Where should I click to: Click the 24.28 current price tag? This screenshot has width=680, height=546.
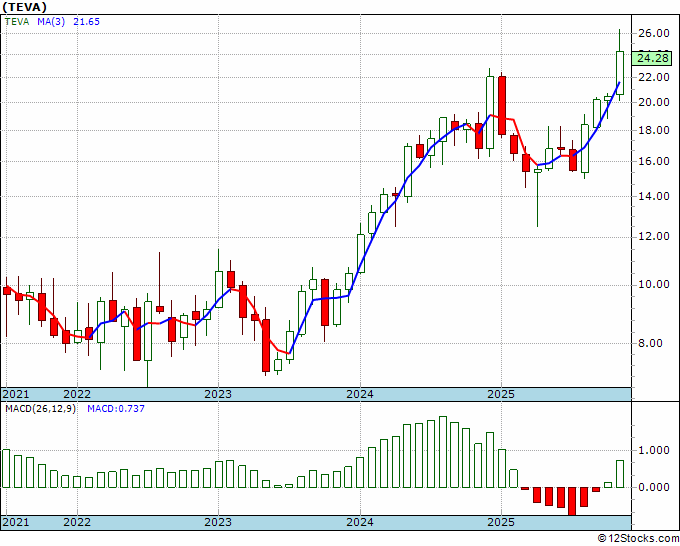pyautogui.click(x=651, y=58)
